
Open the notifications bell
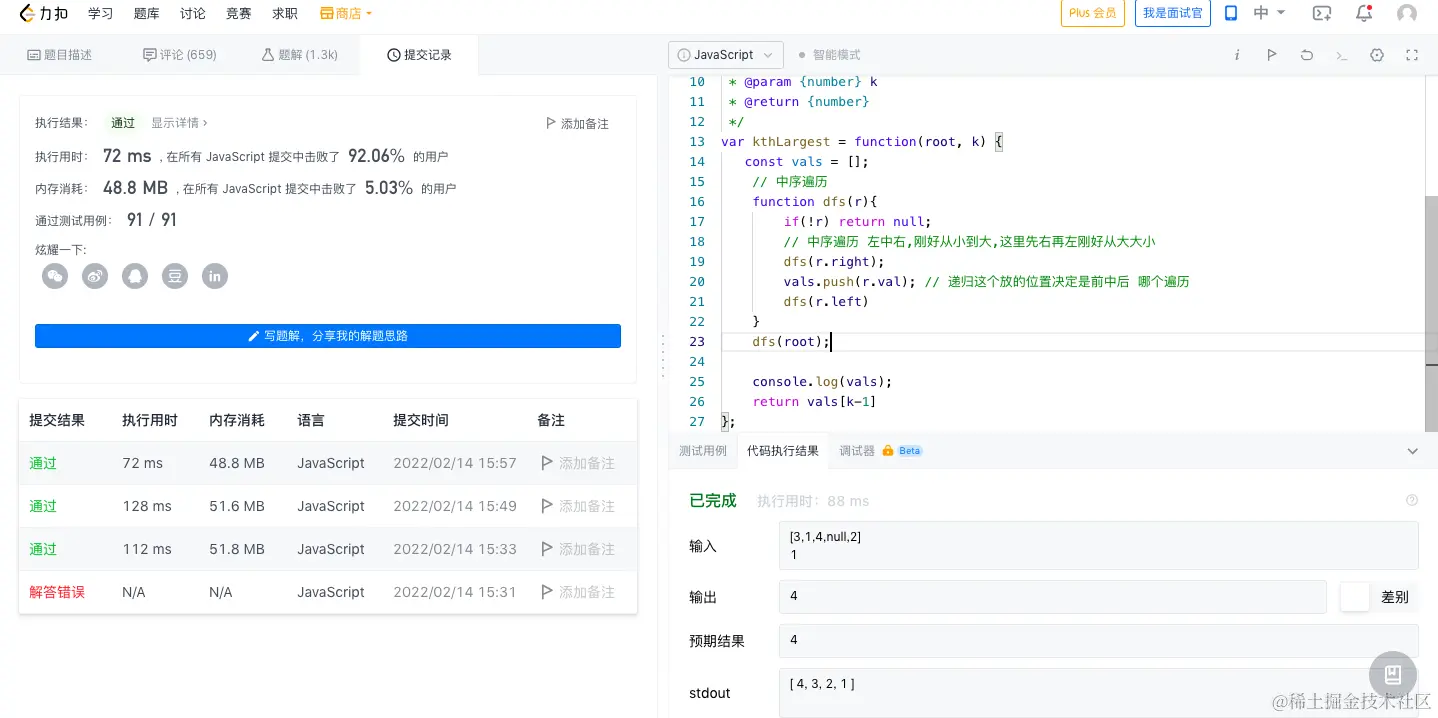click(1364, 13)
